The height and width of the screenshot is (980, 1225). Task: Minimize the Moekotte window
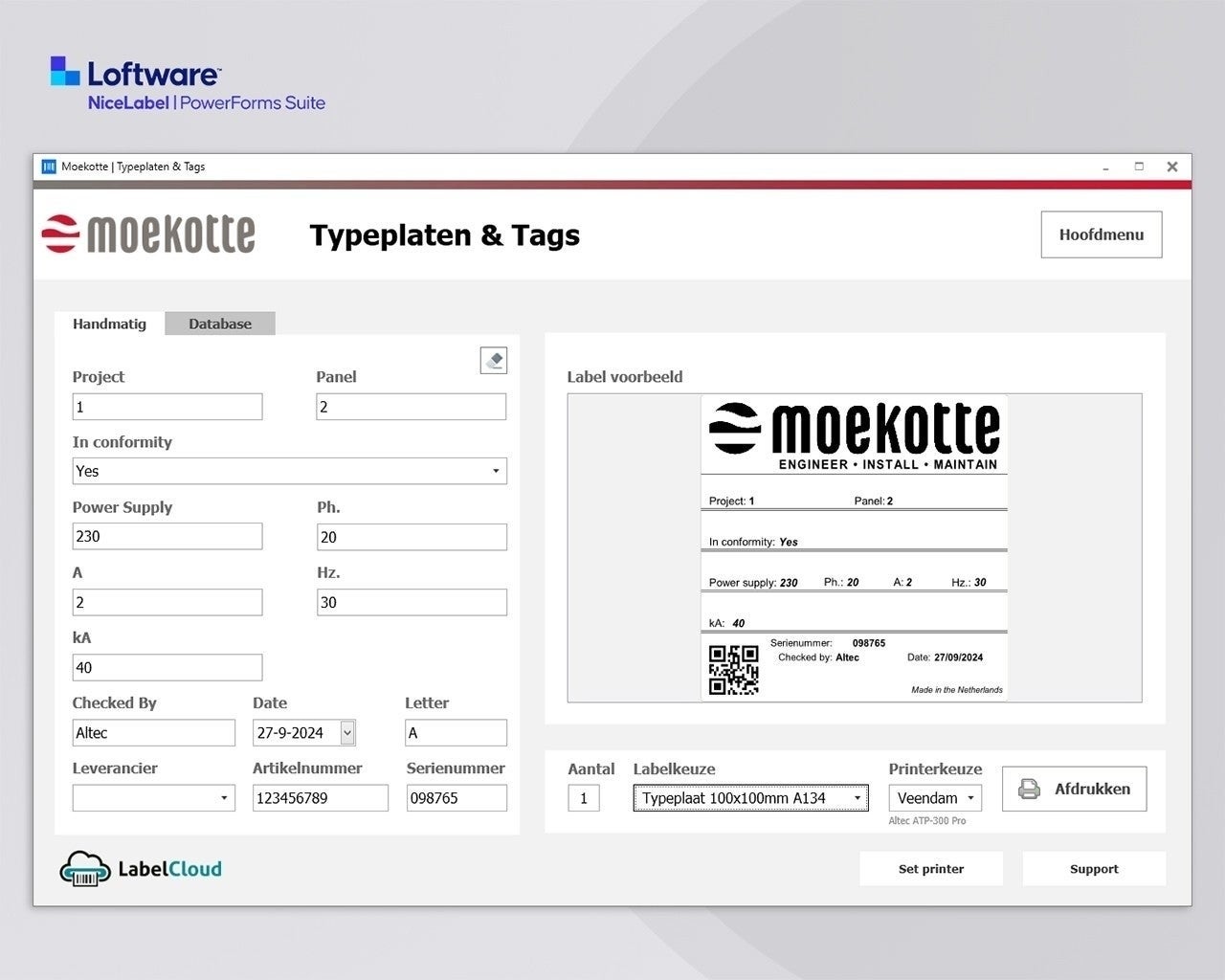(x=1105, y=167)
